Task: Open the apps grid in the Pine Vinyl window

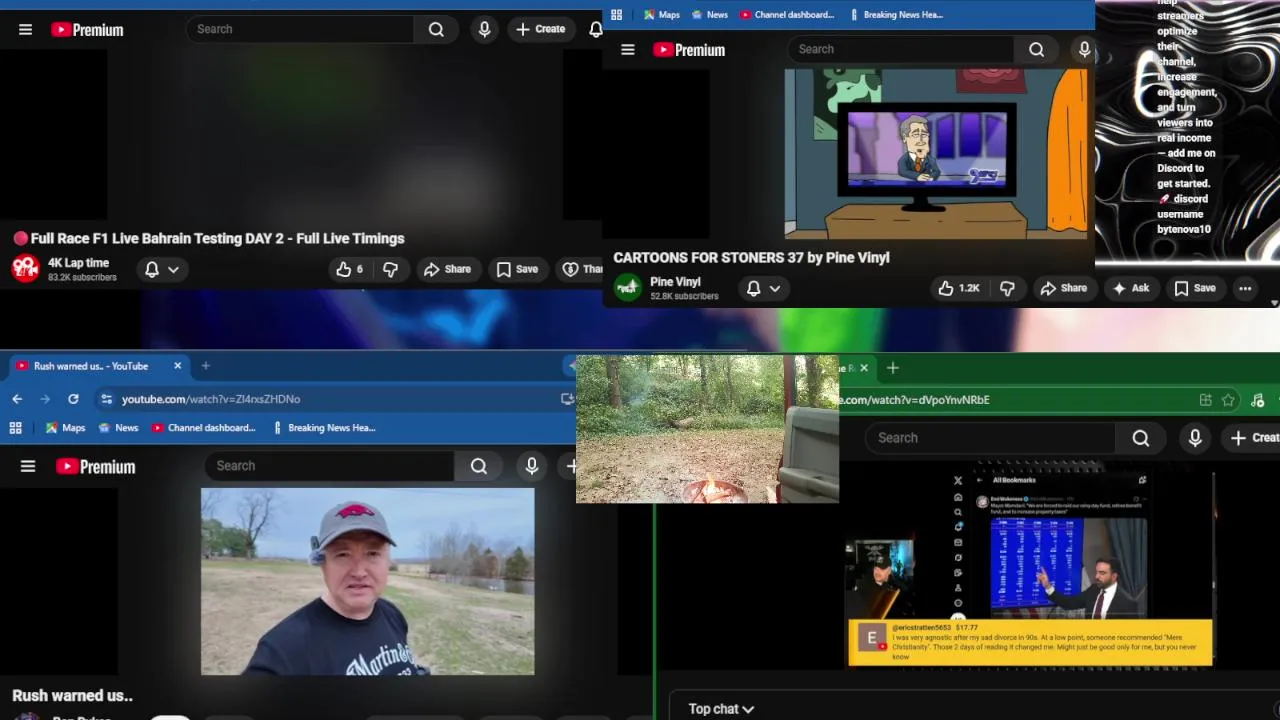Action: tap(617, 15)
